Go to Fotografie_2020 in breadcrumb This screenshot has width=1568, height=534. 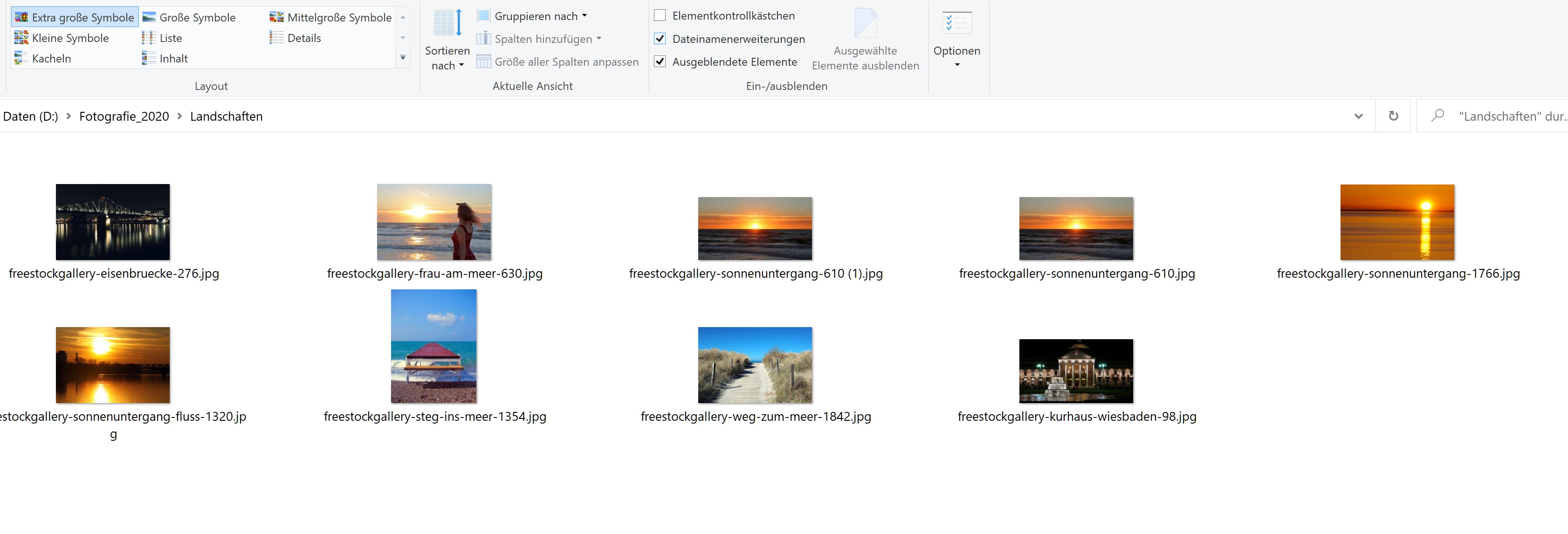[124, 116]
